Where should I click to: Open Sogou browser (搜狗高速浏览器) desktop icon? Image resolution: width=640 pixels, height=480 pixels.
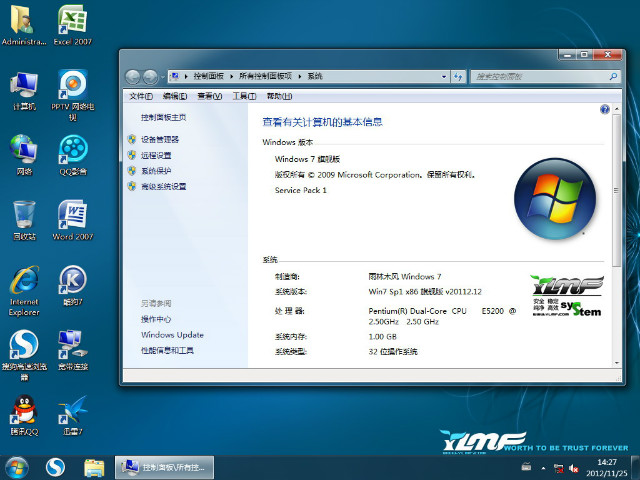coord(24,355)
